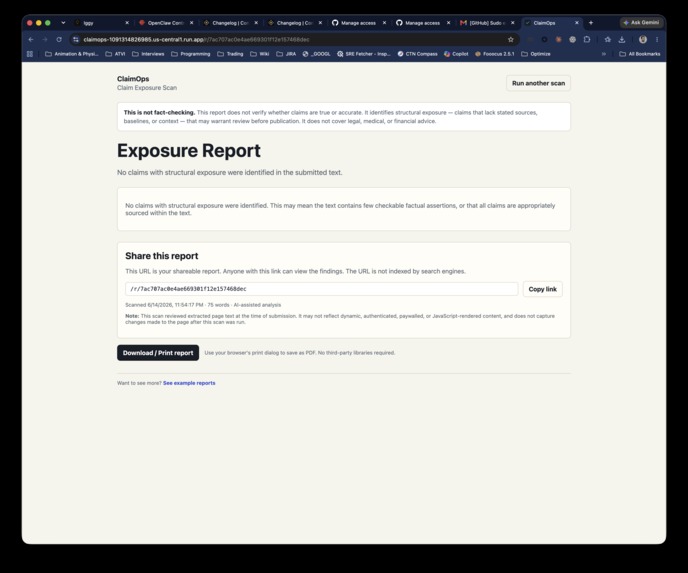Click the scanned date and word count line

coord(203,305)
